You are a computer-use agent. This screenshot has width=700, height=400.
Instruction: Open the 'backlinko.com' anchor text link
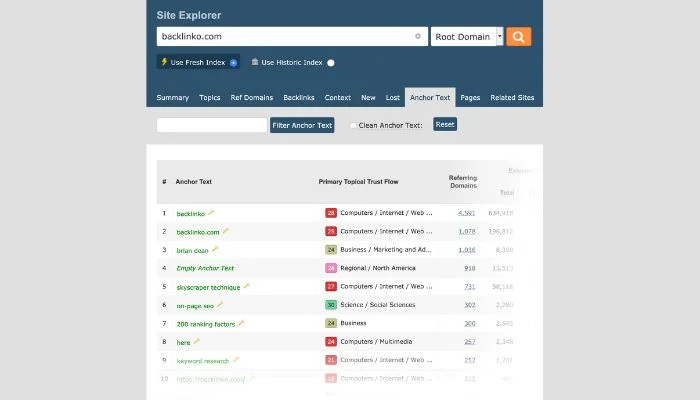coord(198,232)
